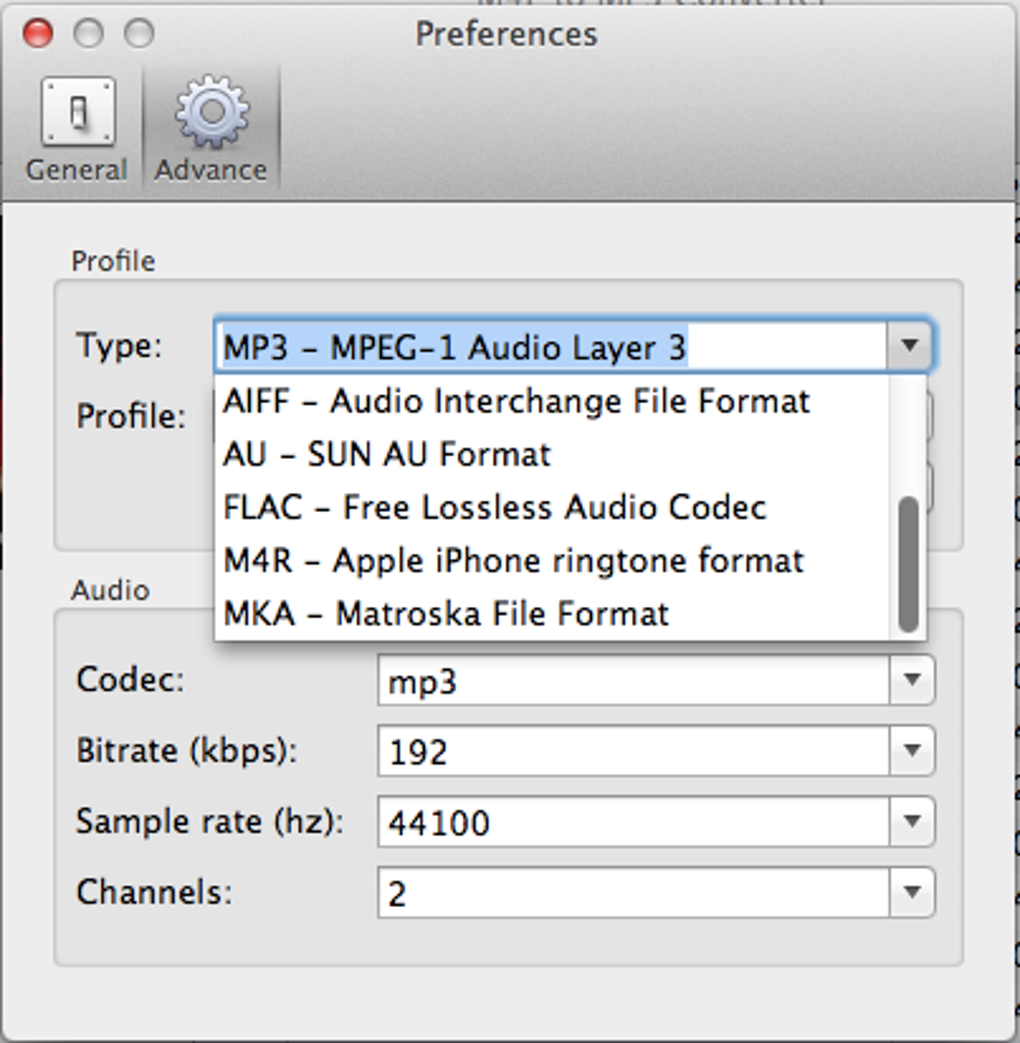
Task: Click the Channels field showing 2
Action: click(x=632, y=894)
